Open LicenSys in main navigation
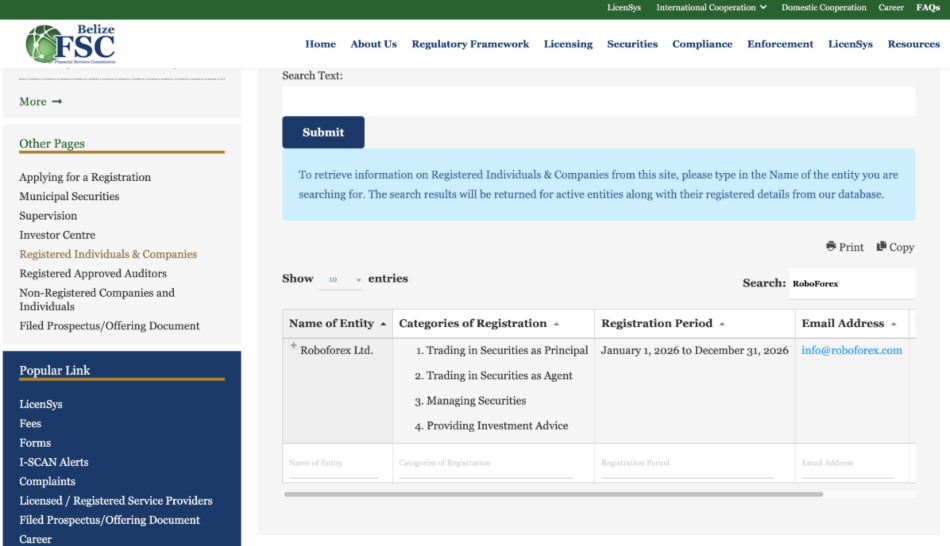The height and width of the screenshot is (546, 950). 850,44
